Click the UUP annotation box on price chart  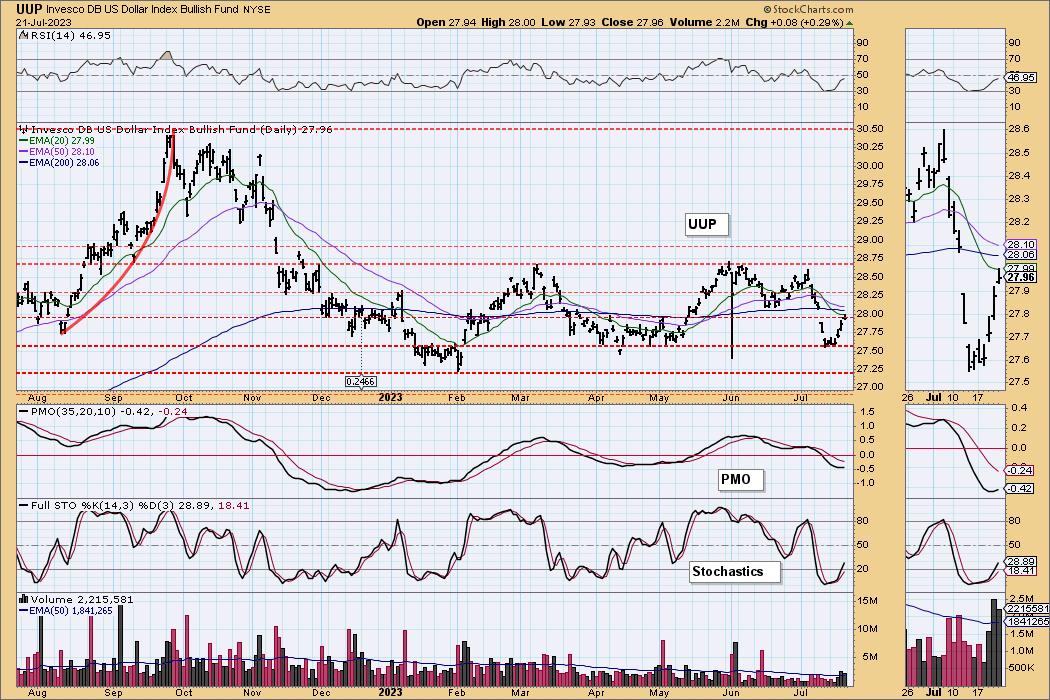(x=706, y=224)
